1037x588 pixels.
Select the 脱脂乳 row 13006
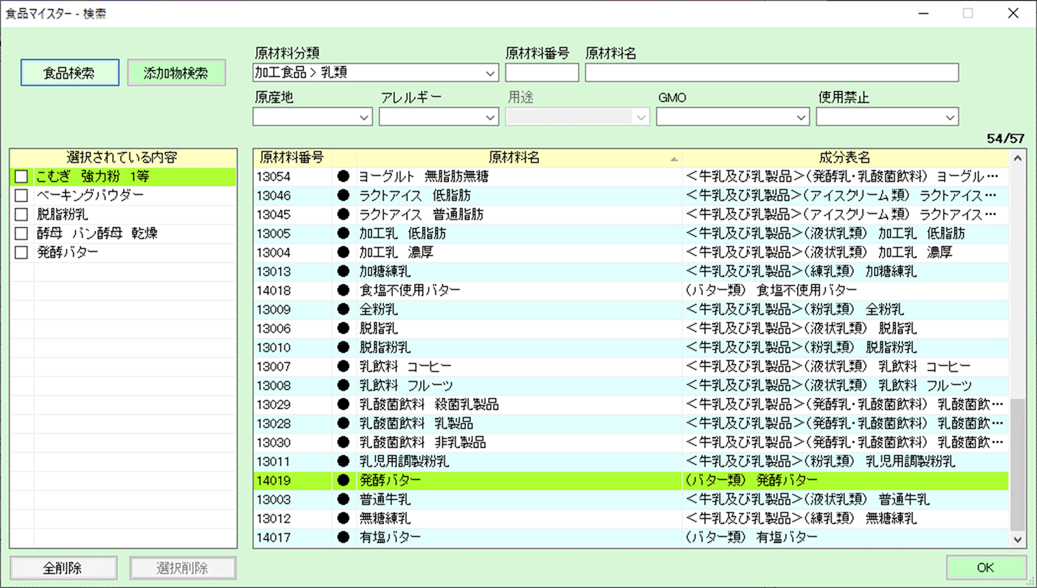point(631,328)
